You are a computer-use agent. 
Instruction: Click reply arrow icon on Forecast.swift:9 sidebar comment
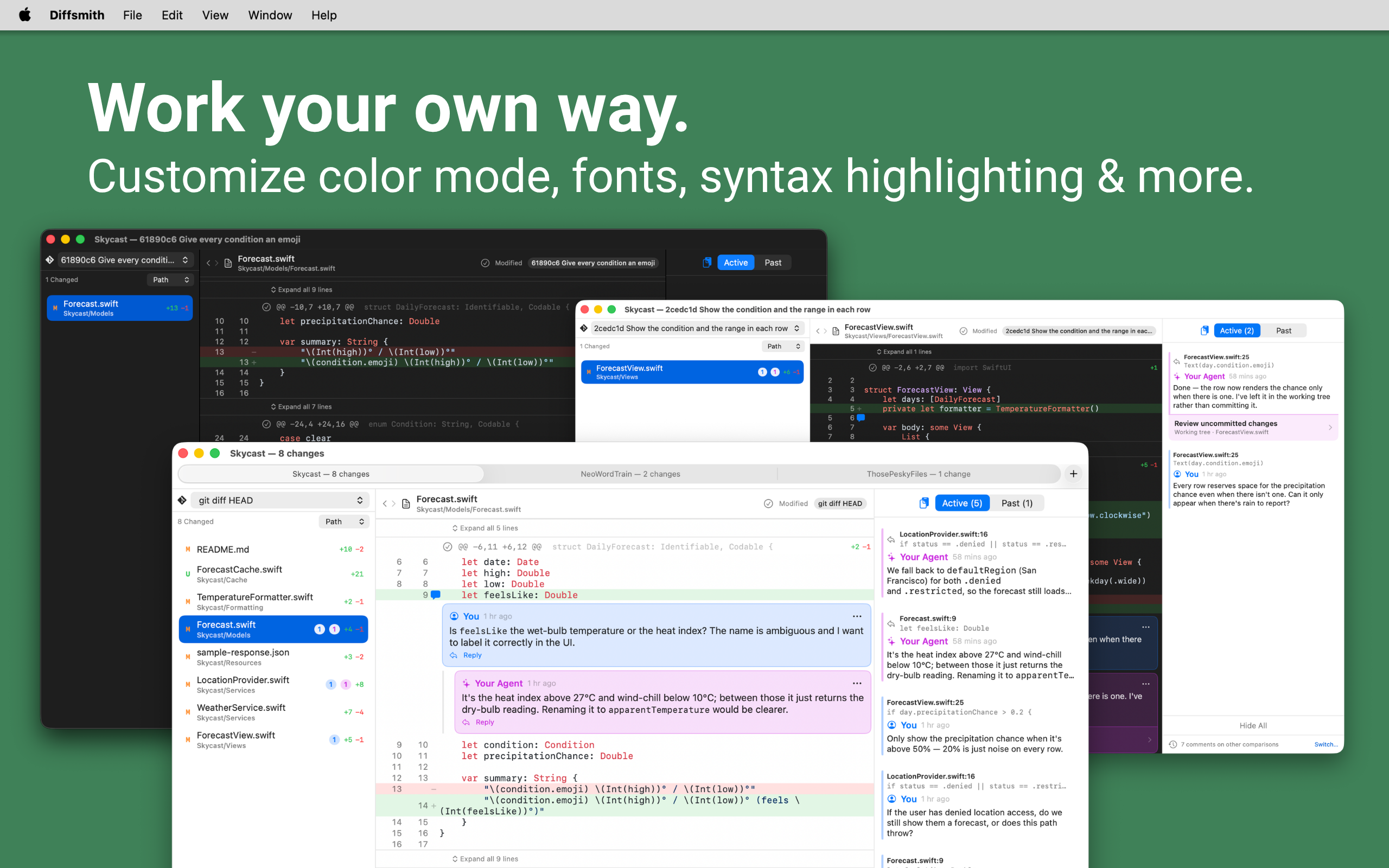click(x=891, y=623)
